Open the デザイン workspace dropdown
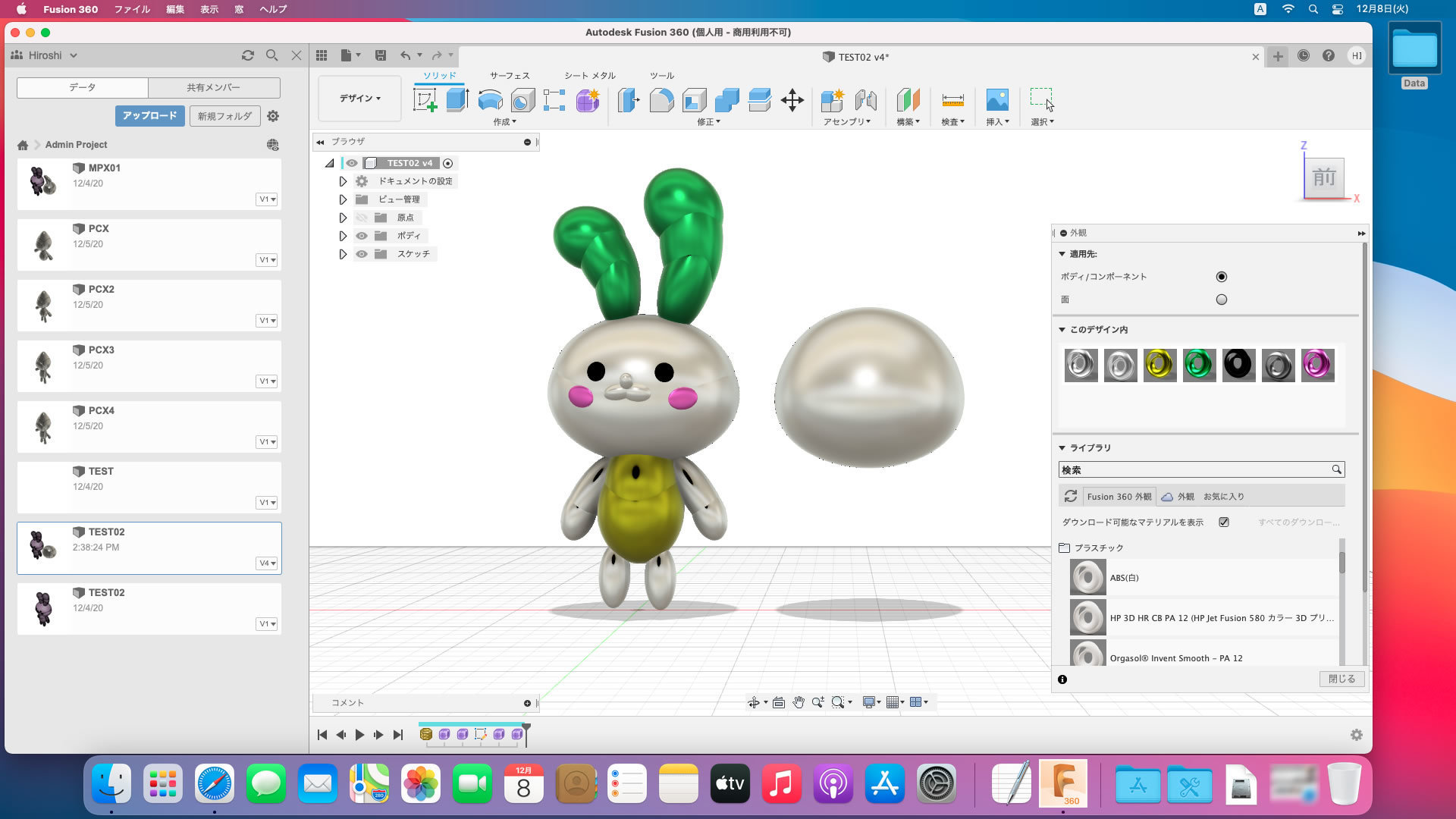This screenshot has width=1456, height=819. [359, 99]
